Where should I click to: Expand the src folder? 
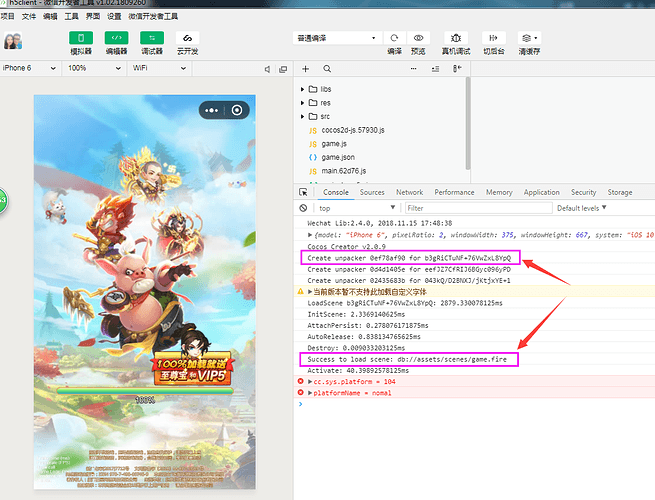coord(302,116)
